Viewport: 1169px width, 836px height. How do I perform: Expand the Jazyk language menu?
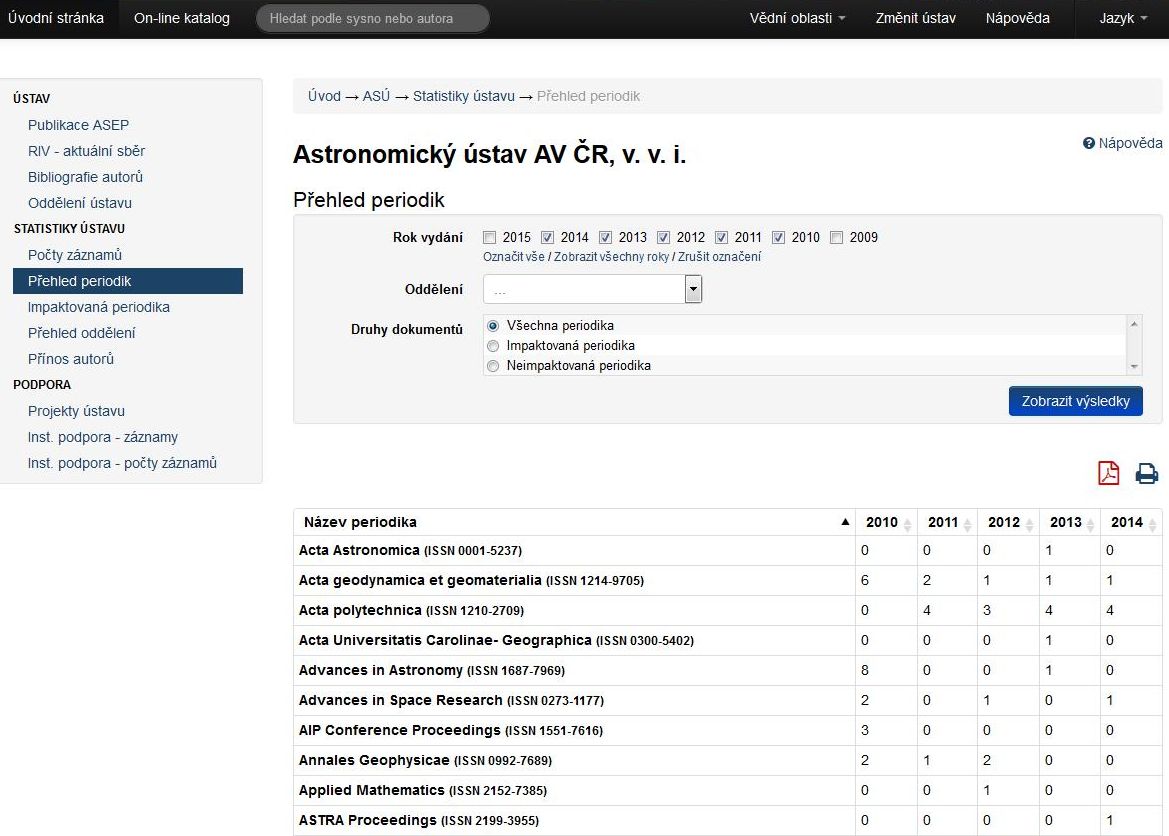point(1123,19)
